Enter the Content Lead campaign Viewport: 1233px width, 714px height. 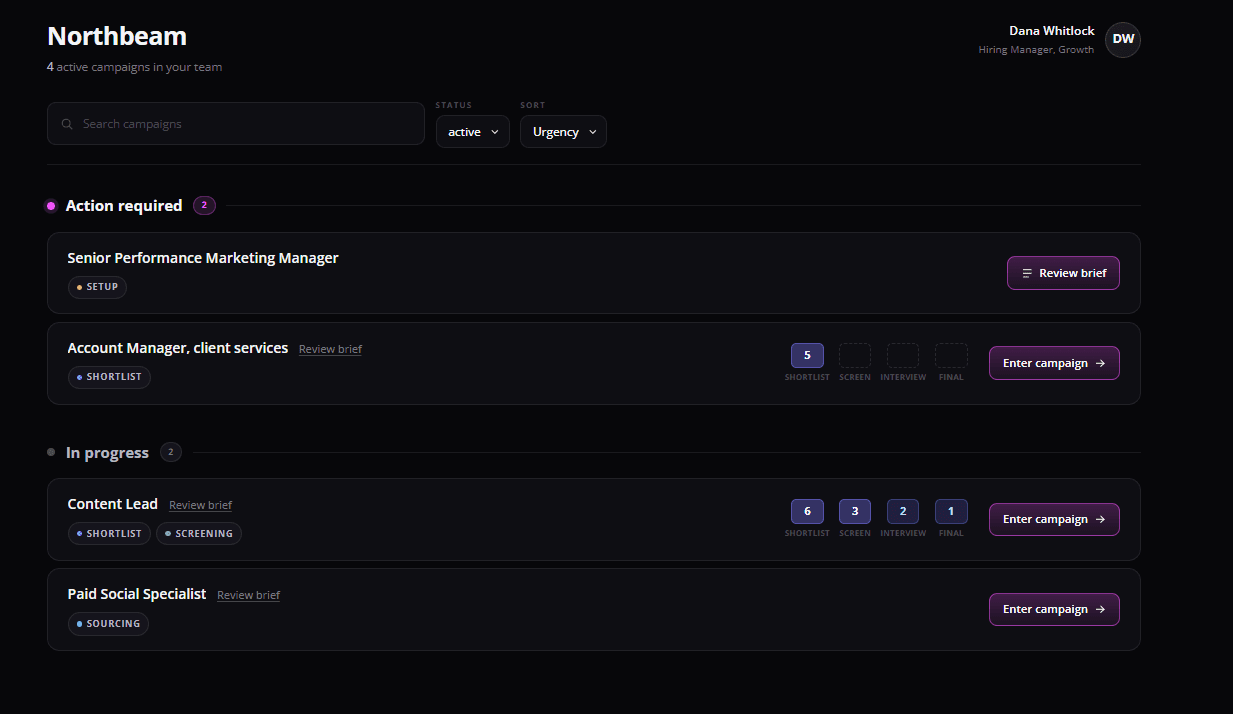click(1054, 519)
